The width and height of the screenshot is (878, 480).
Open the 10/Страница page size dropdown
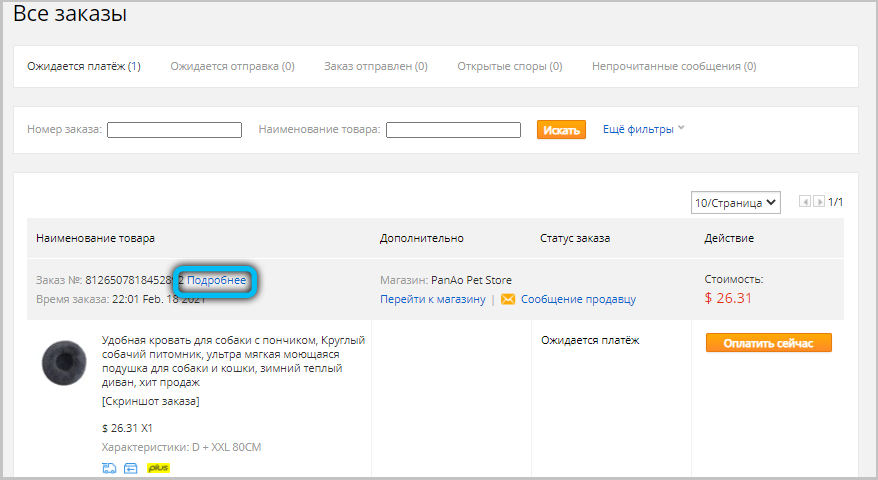pyautogui.click(x=735, y=202)
